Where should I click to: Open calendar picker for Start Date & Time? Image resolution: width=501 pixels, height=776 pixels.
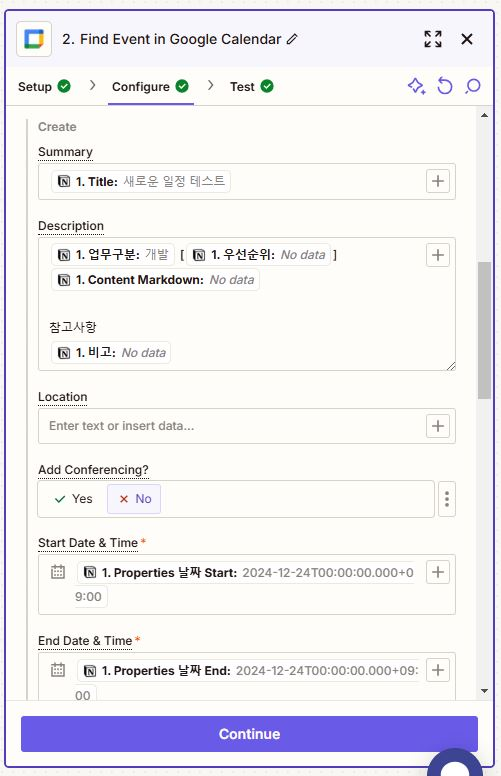click(x=58, y=572)
